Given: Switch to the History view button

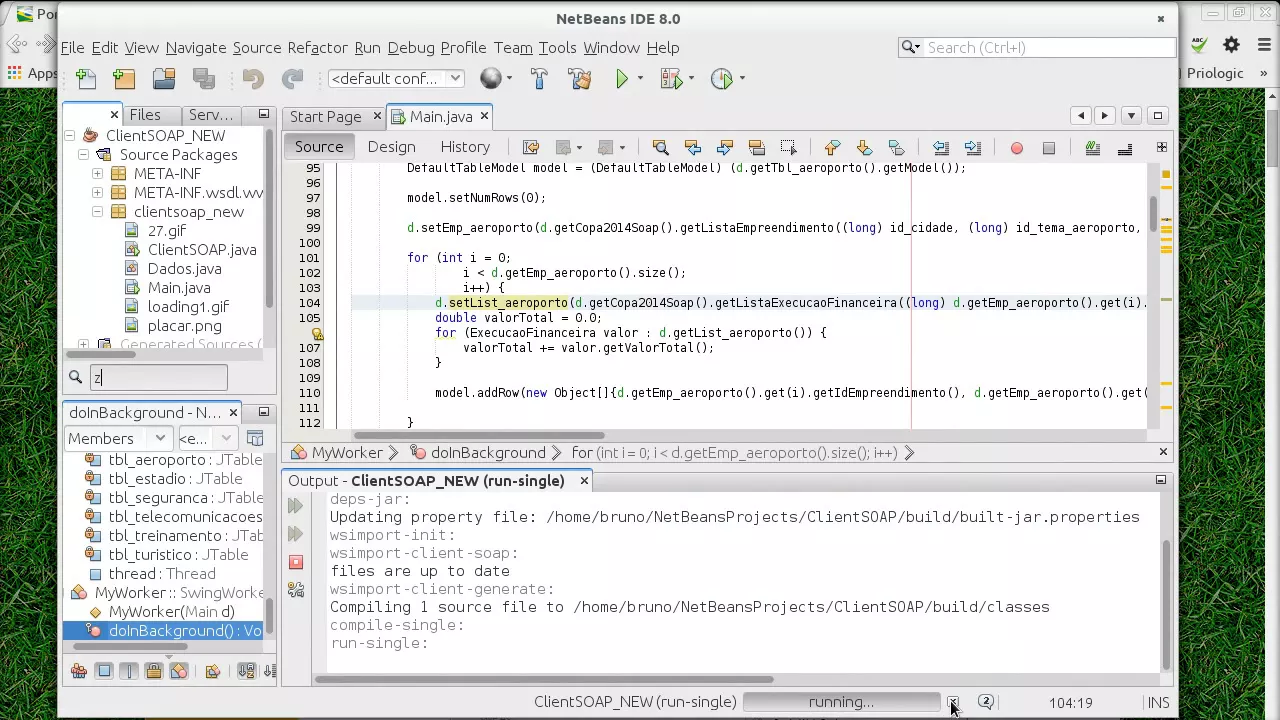Looking at the screenshot, I should coord(465,147).
